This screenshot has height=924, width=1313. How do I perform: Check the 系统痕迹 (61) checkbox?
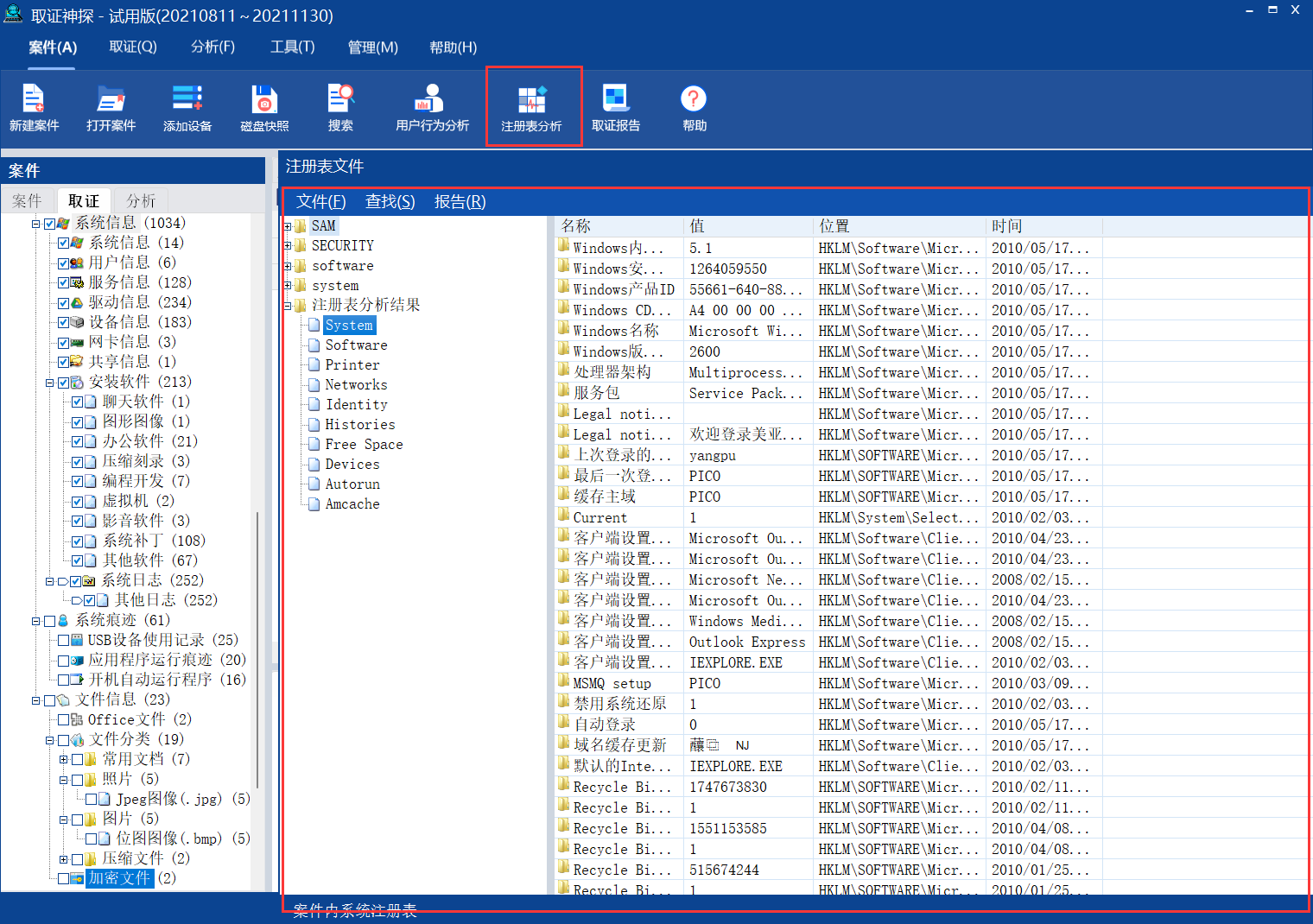(x=49, y=621)
